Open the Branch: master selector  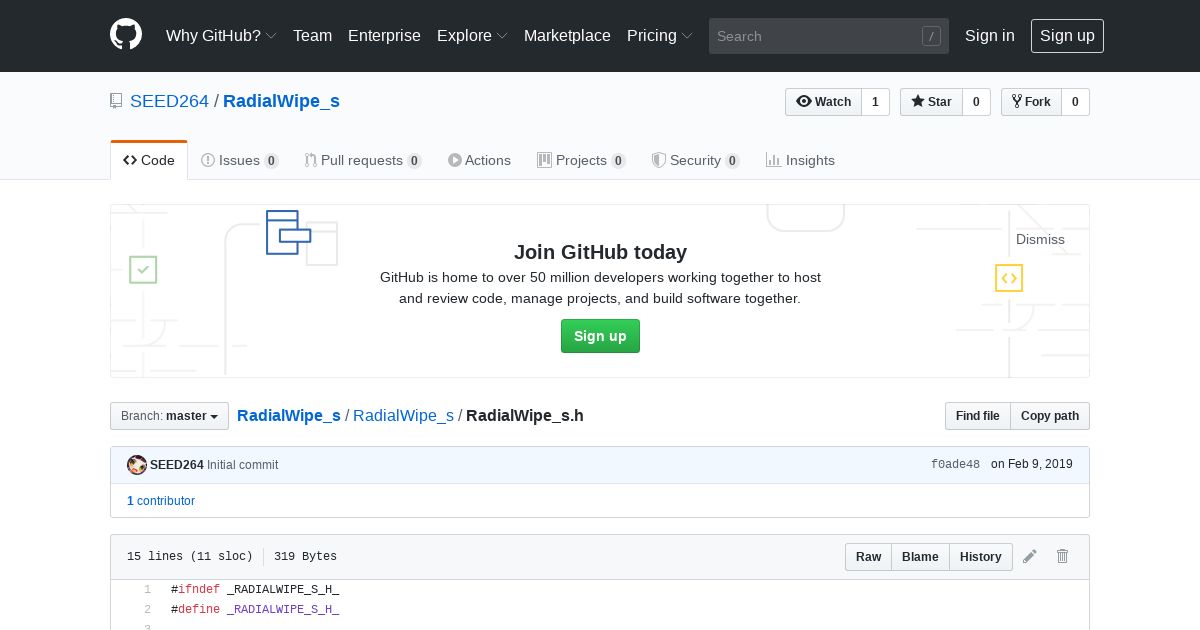click(169, 416)
